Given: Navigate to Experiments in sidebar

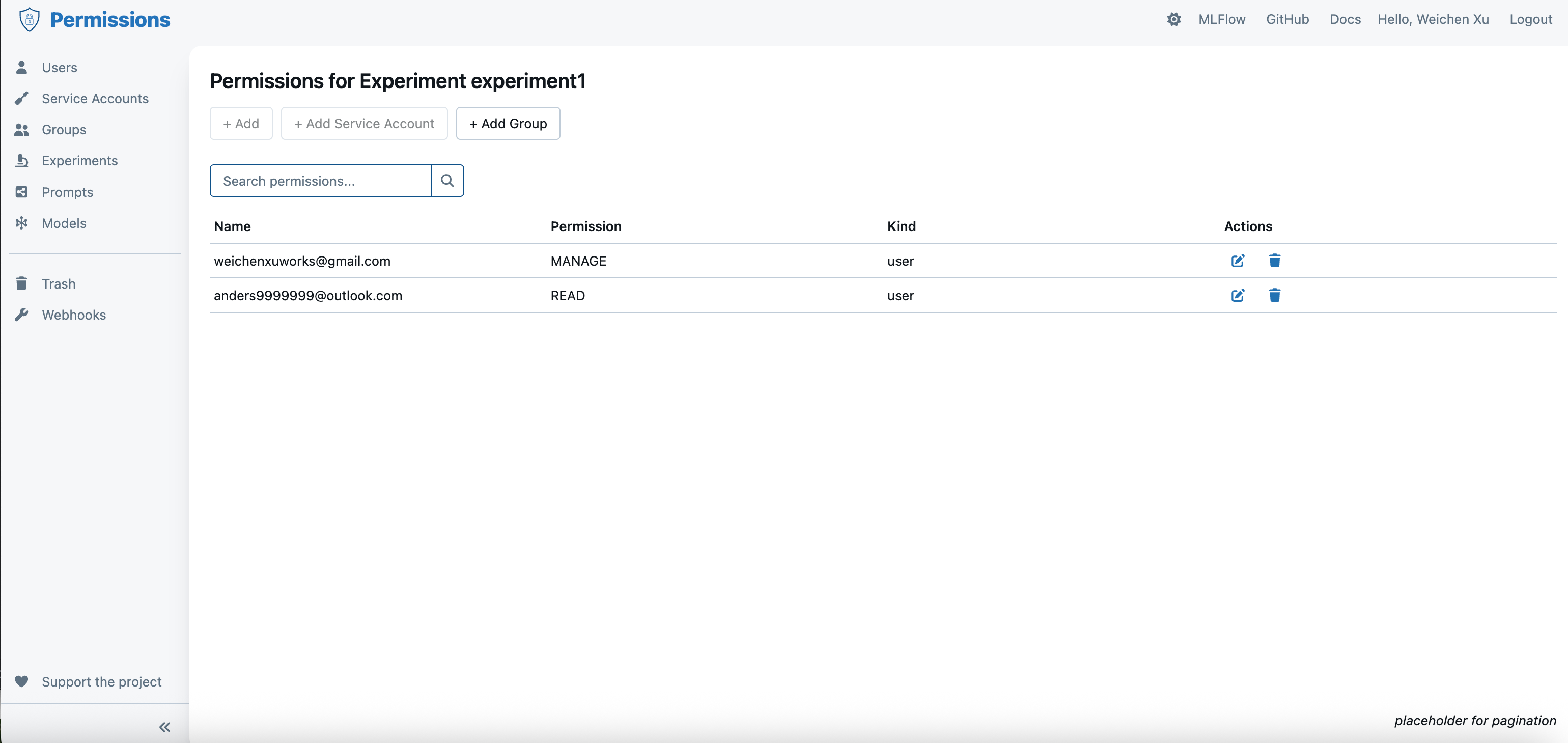Looking at the screenshot, I should coord(80,161).
